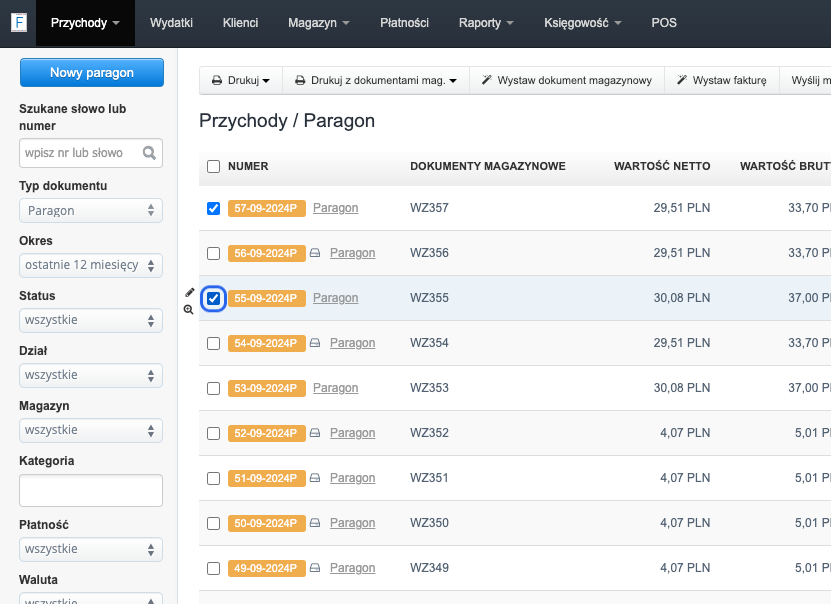This screenshot has height=604, width=831.
Task: Check the 51-09-2024P row checkbox
Action: tap(213, 478)
